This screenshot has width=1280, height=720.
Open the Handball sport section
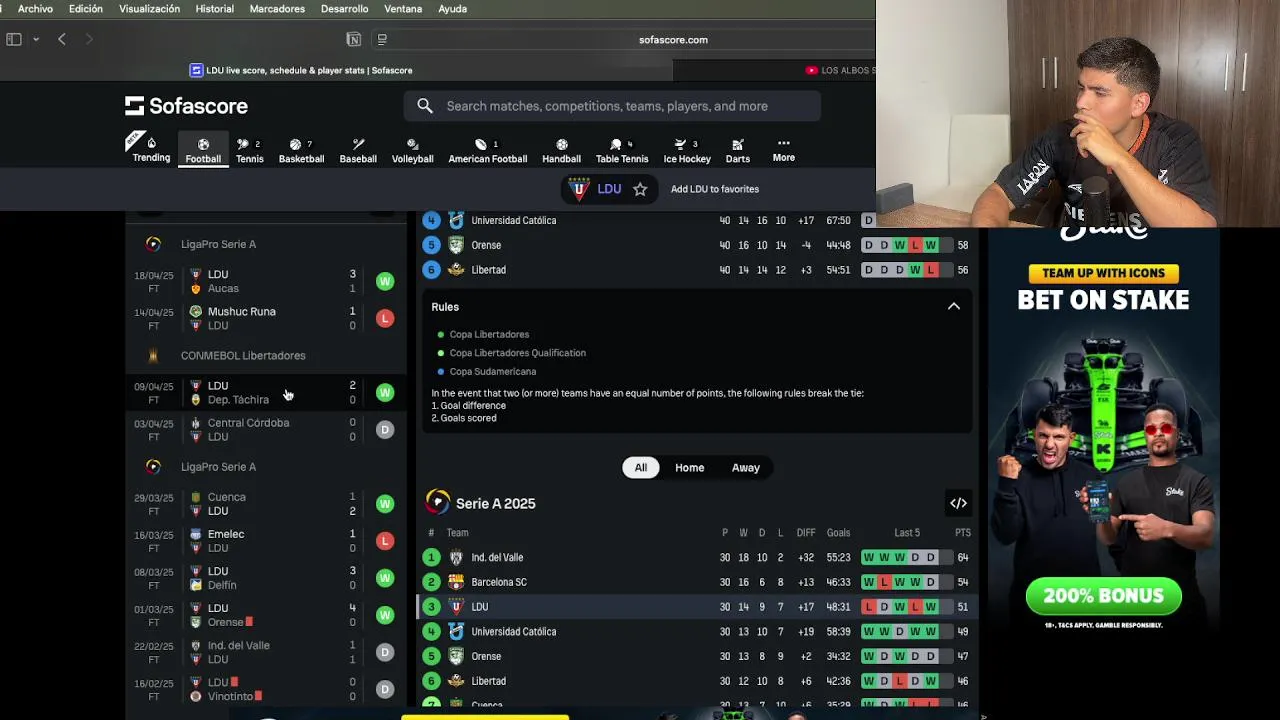tap(561, 151)
